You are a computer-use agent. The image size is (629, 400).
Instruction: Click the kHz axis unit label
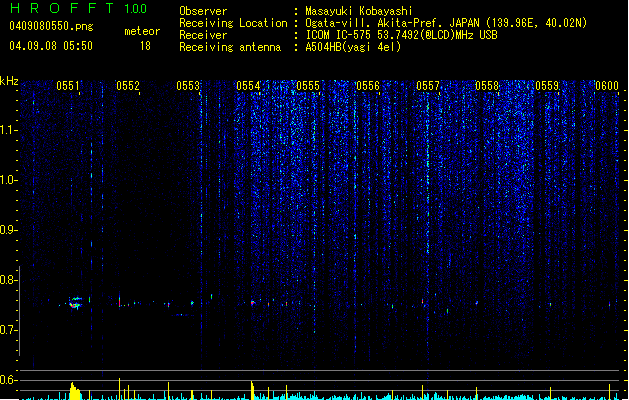[x=9, y=81]
